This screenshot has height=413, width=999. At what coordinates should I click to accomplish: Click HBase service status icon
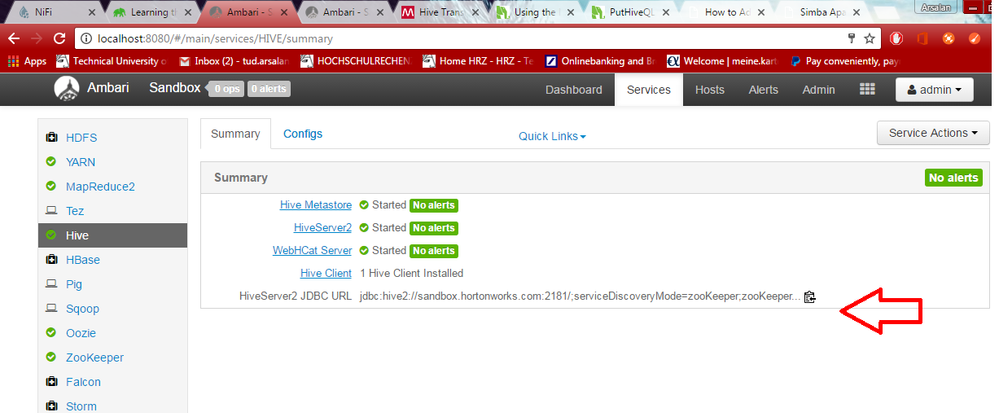point(52,260)
